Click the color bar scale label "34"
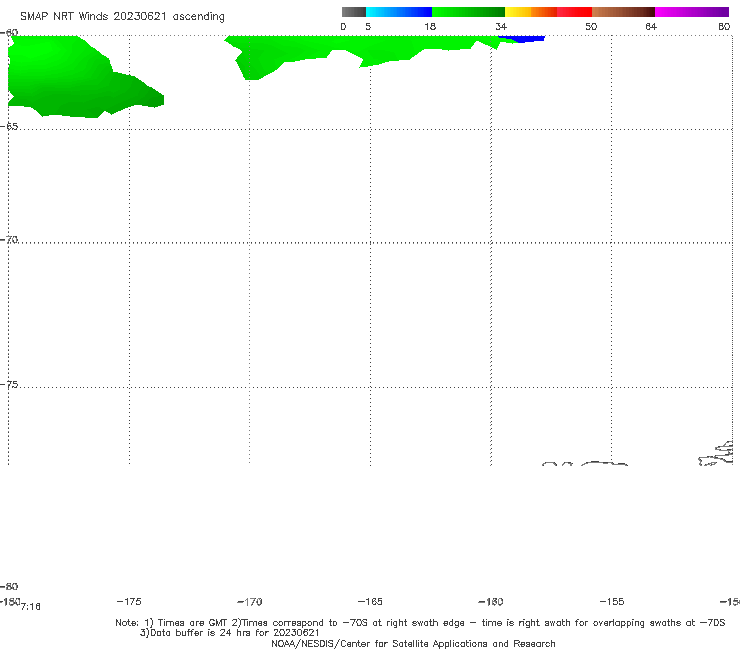The width and height of the screenshot is (740, 650). (501, 27)
